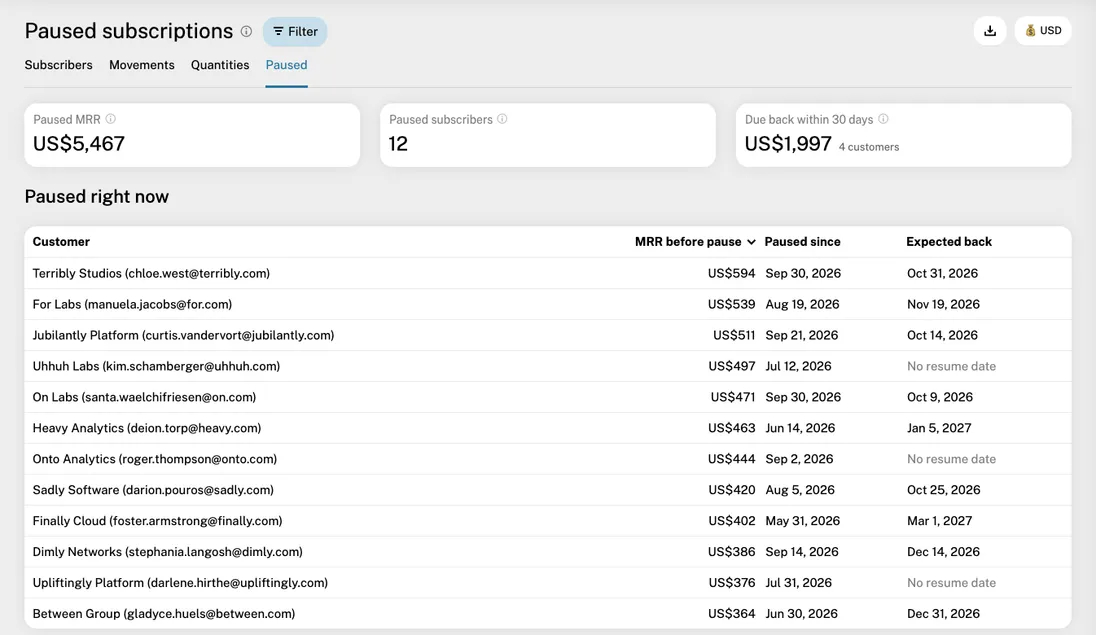The width and height of the screenshot is (1096, 635).
Task: Click the Paused MRR total US$5,467
Action: coord(79,143)
